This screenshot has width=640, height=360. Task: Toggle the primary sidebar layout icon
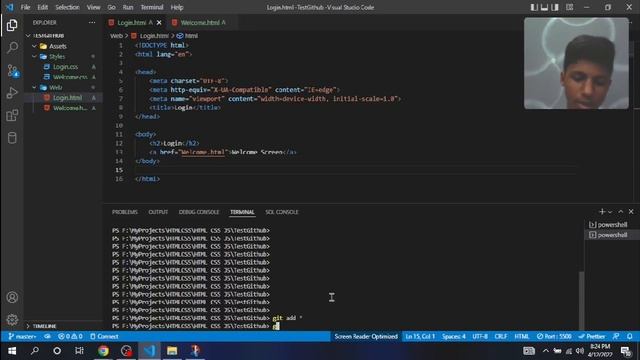(534, 7)
